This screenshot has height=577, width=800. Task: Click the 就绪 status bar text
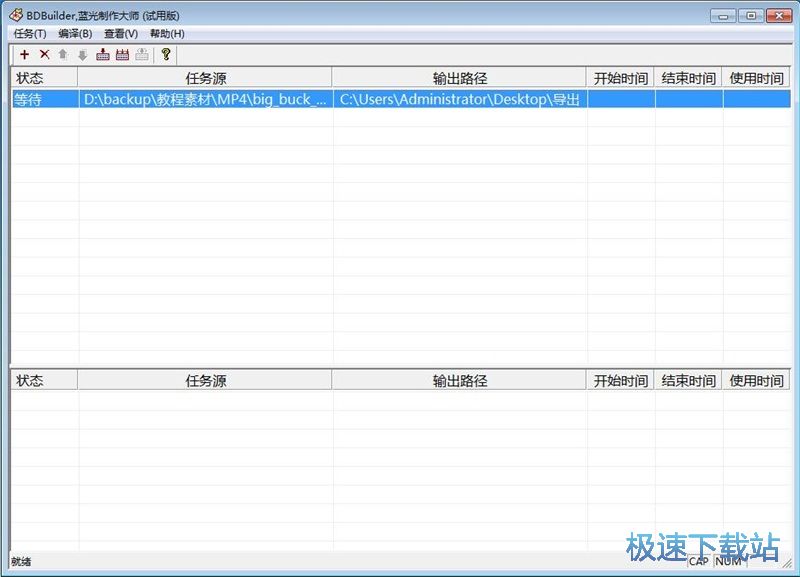(x=21, y=562)
